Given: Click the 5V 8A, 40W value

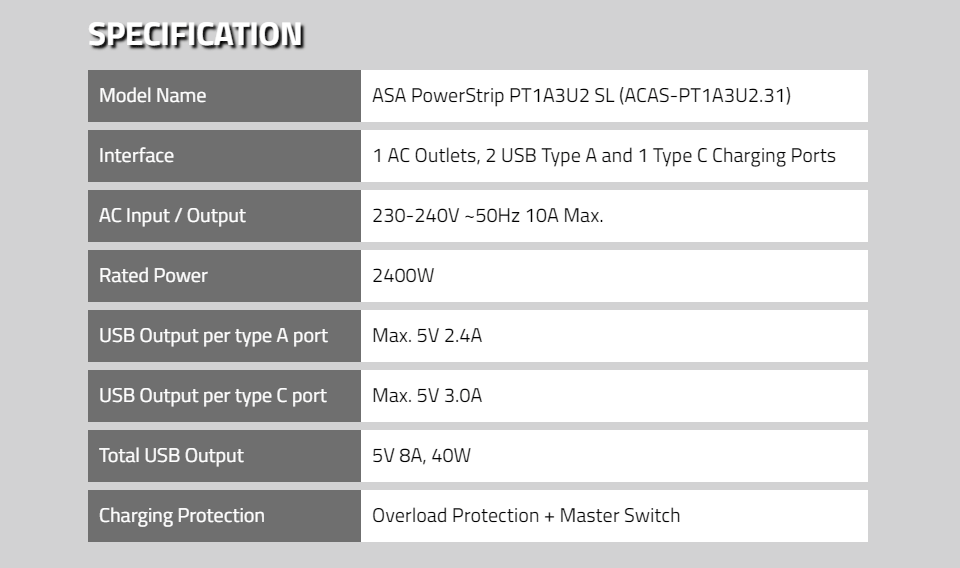Looking at the screenshot, I should 421,455.
